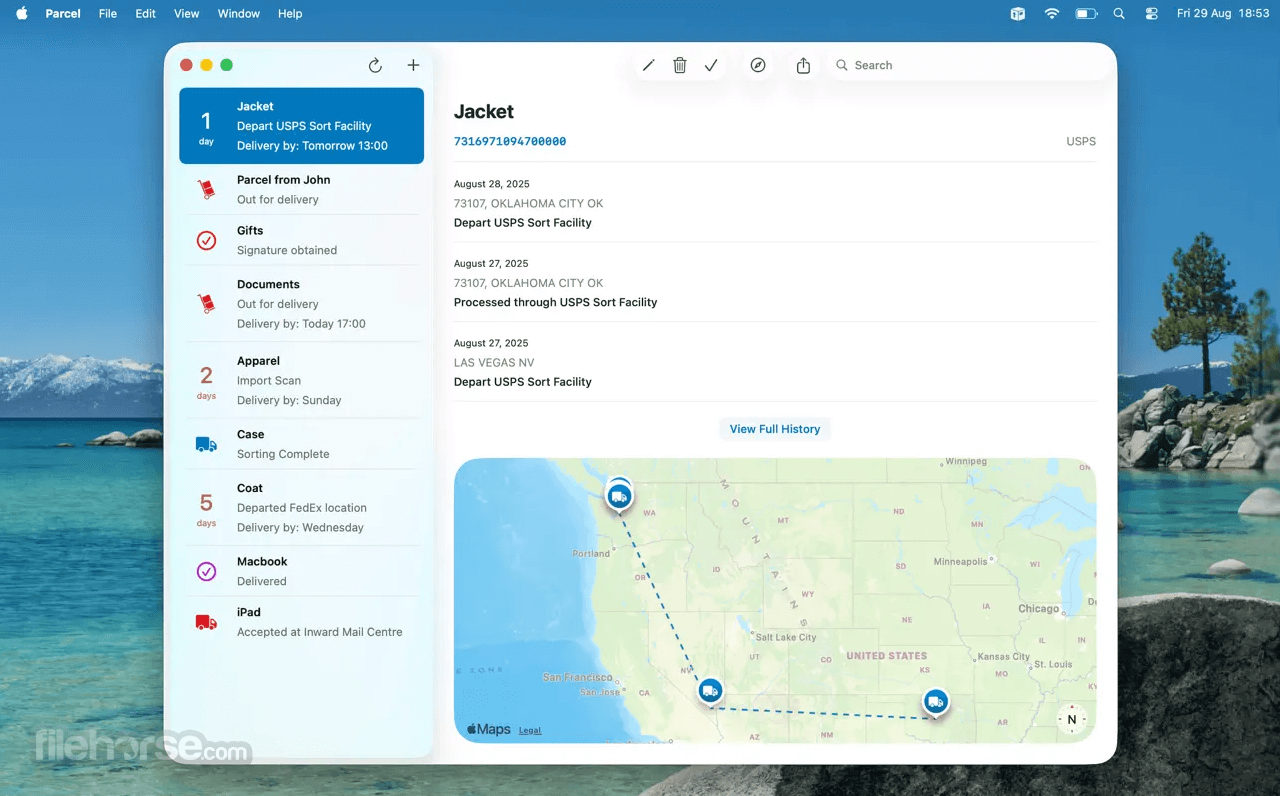Check battery status in menu bar
1280x796 pixels.
(x=1086, y=14)
